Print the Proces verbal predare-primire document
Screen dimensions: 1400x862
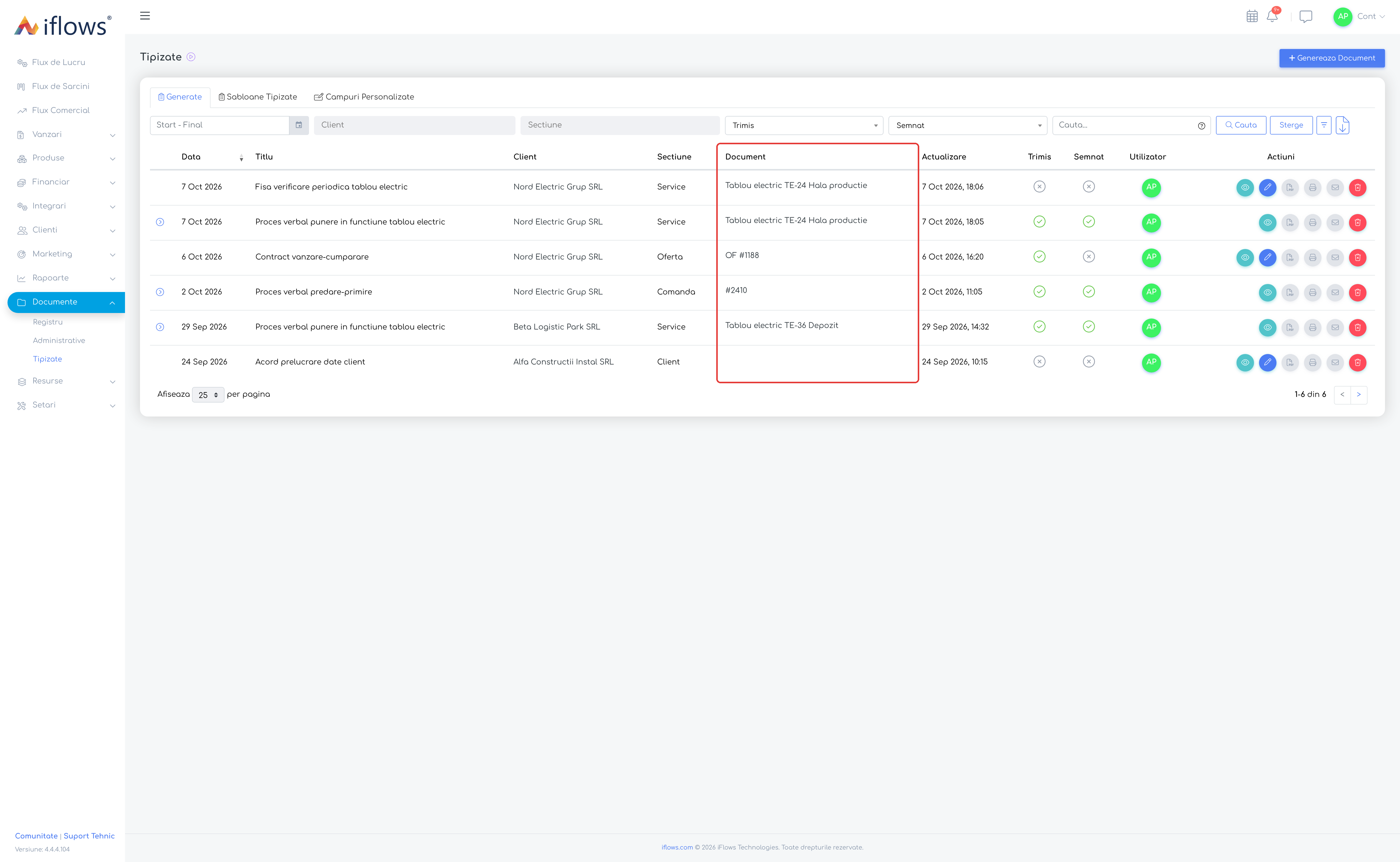(1312, 292)
